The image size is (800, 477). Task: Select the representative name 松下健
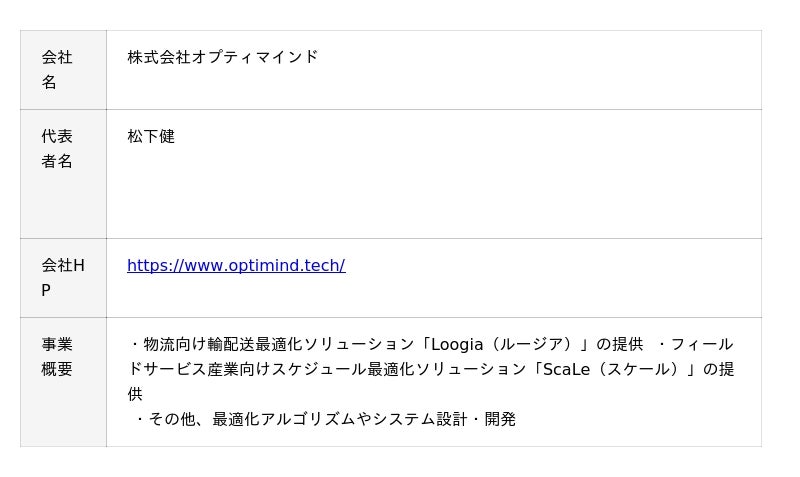click(151, 136)
